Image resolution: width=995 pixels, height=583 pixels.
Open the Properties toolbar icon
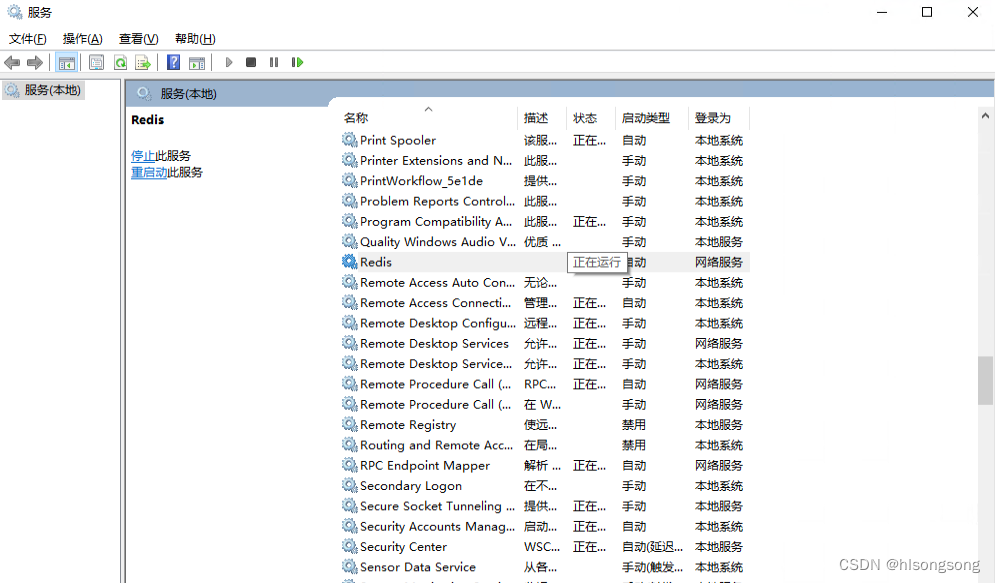96,62
